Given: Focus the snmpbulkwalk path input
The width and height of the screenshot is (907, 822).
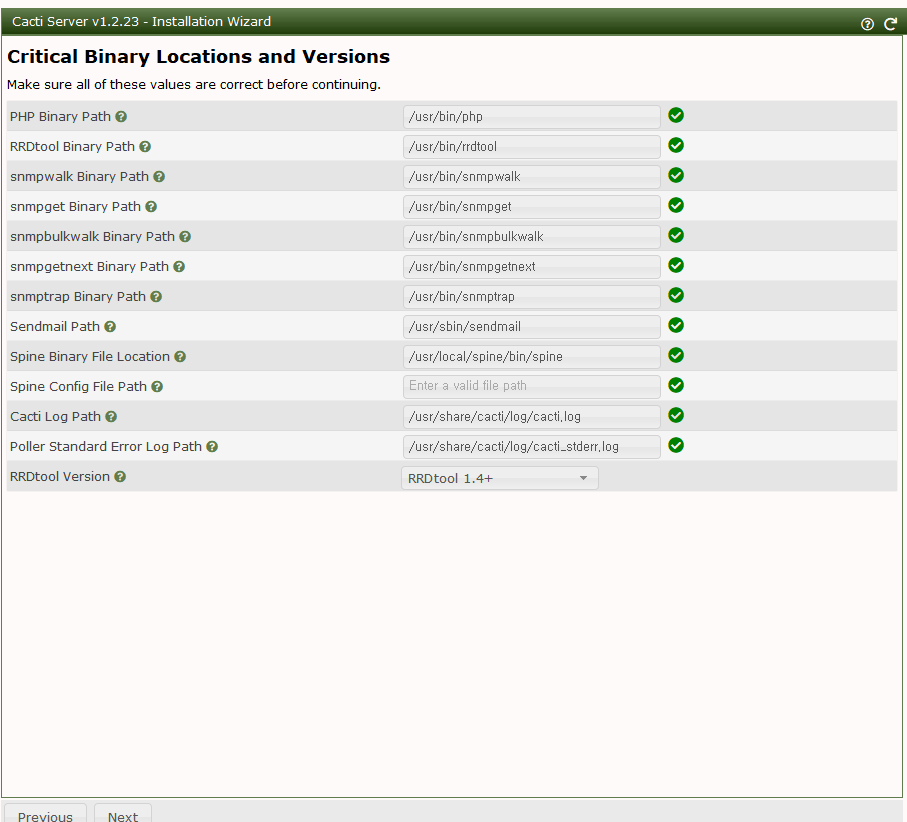Looking at the screenshot, I should point(532,237).
